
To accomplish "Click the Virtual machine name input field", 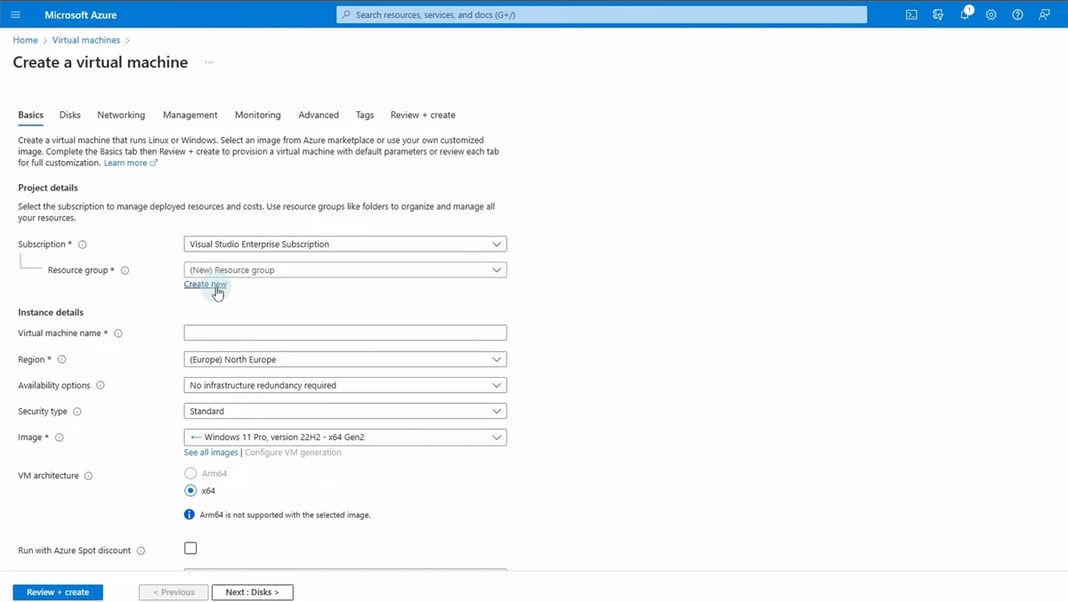I will click(x=344, y=332).
